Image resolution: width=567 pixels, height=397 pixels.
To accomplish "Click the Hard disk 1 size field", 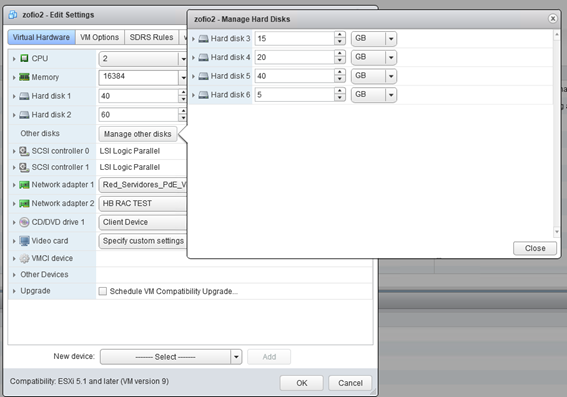I will coord(138,96).
